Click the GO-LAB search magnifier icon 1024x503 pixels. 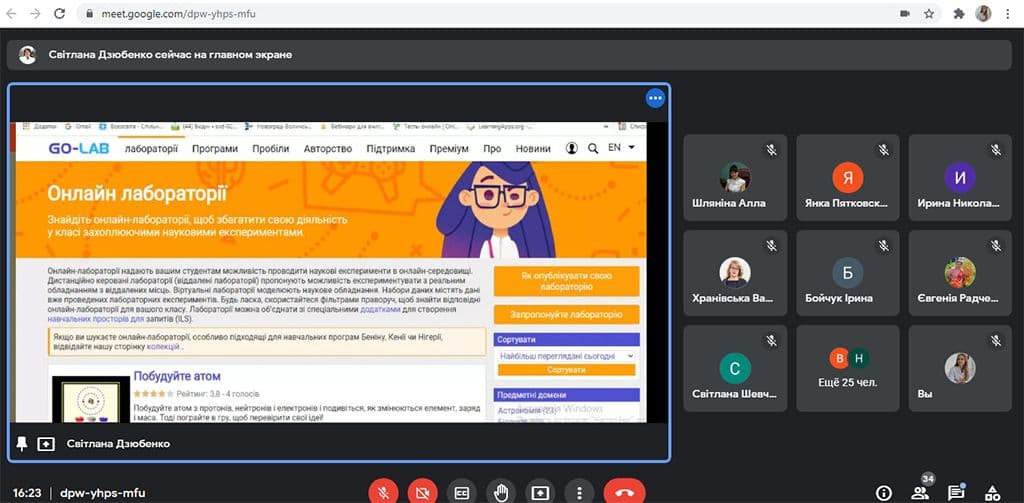(x=593, y=148)
